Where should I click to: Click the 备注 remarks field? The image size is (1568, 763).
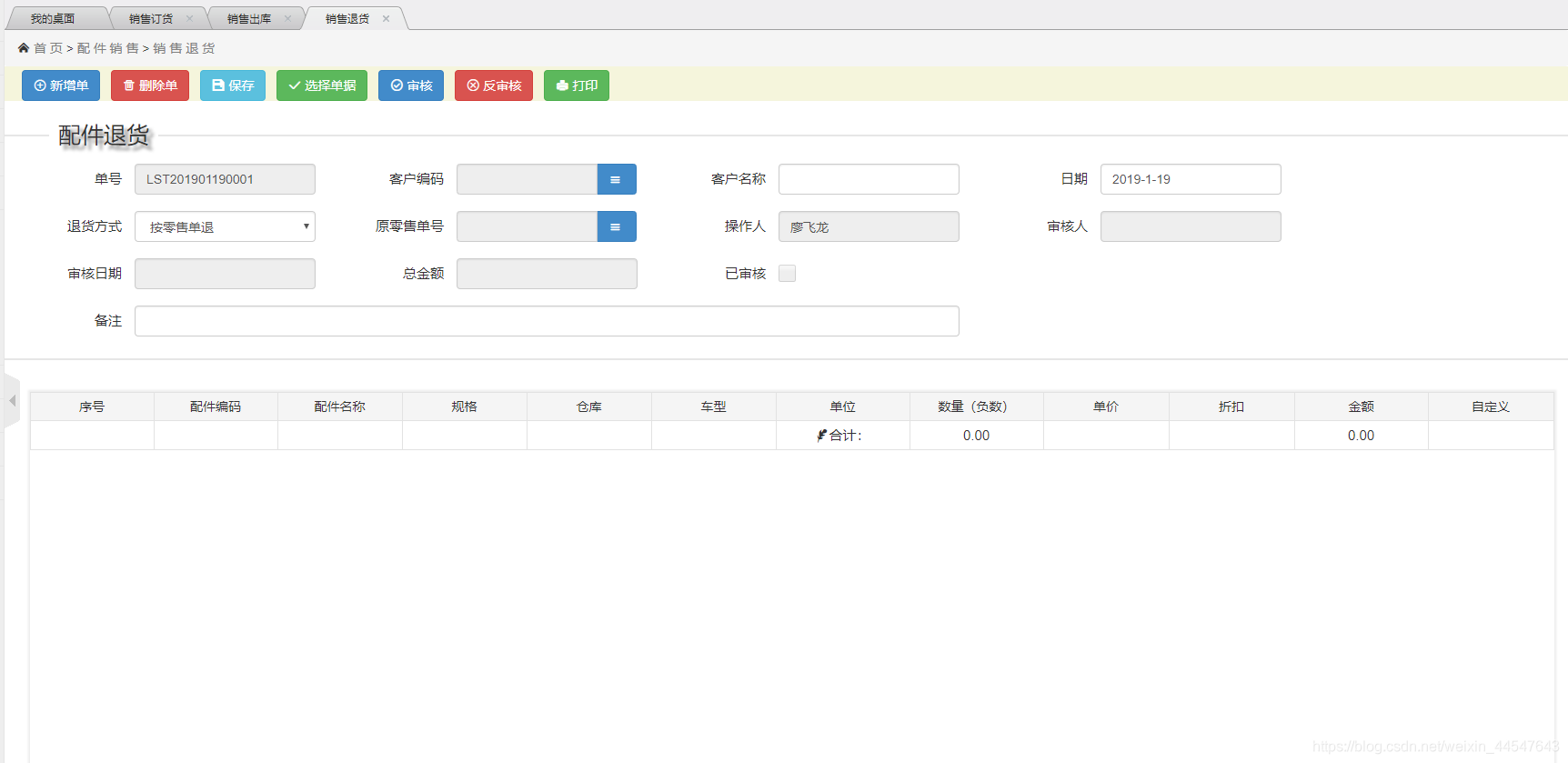(547, 321)
